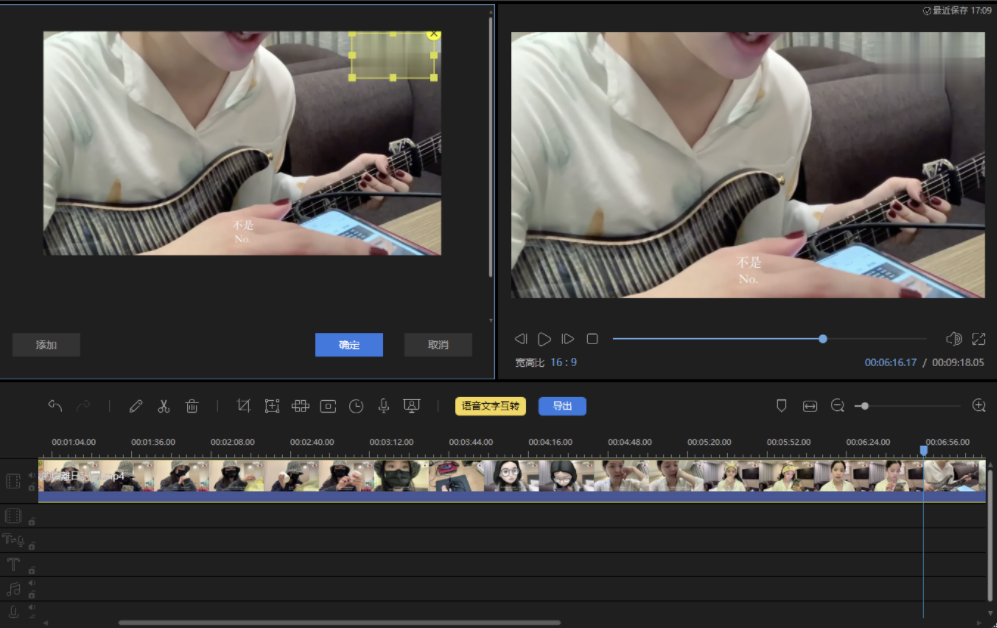Click the timeline zoom slider handle
This screenshot has height=628, width=997.
pyautogui.click(x=865, y=406)
